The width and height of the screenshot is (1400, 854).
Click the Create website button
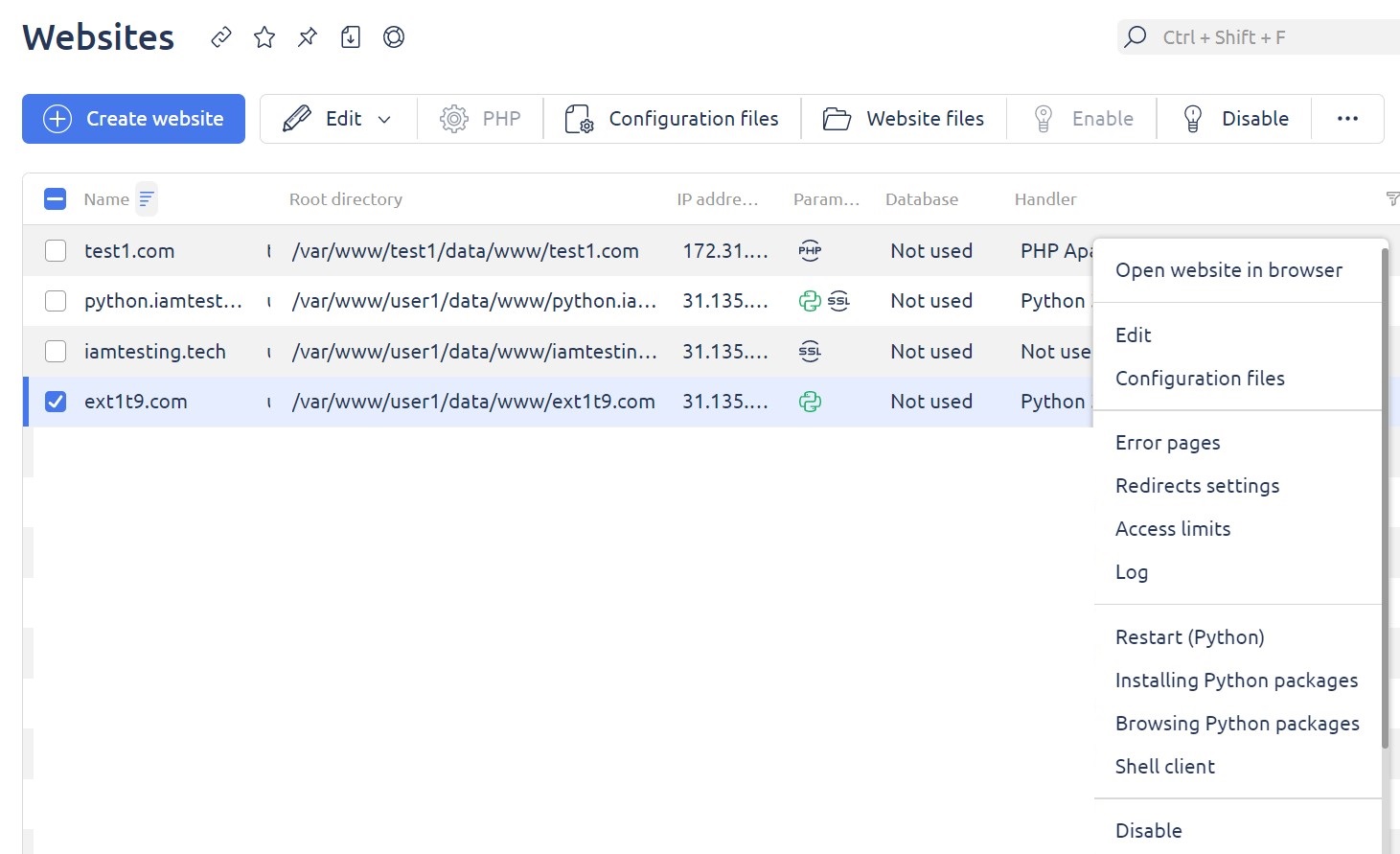click(x=133, y=119)
